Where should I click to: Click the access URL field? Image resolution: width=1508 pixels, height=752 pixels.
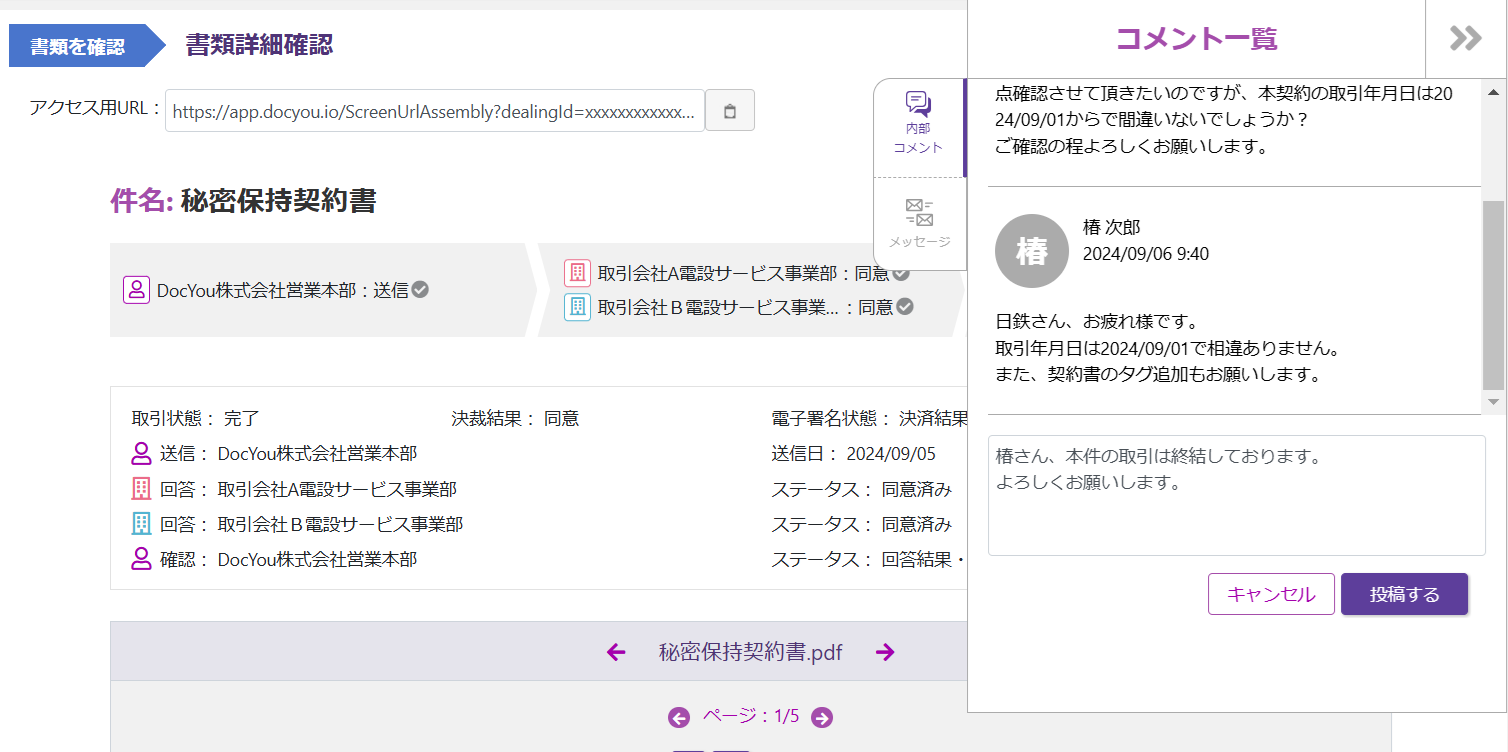[x=434, y=111]
